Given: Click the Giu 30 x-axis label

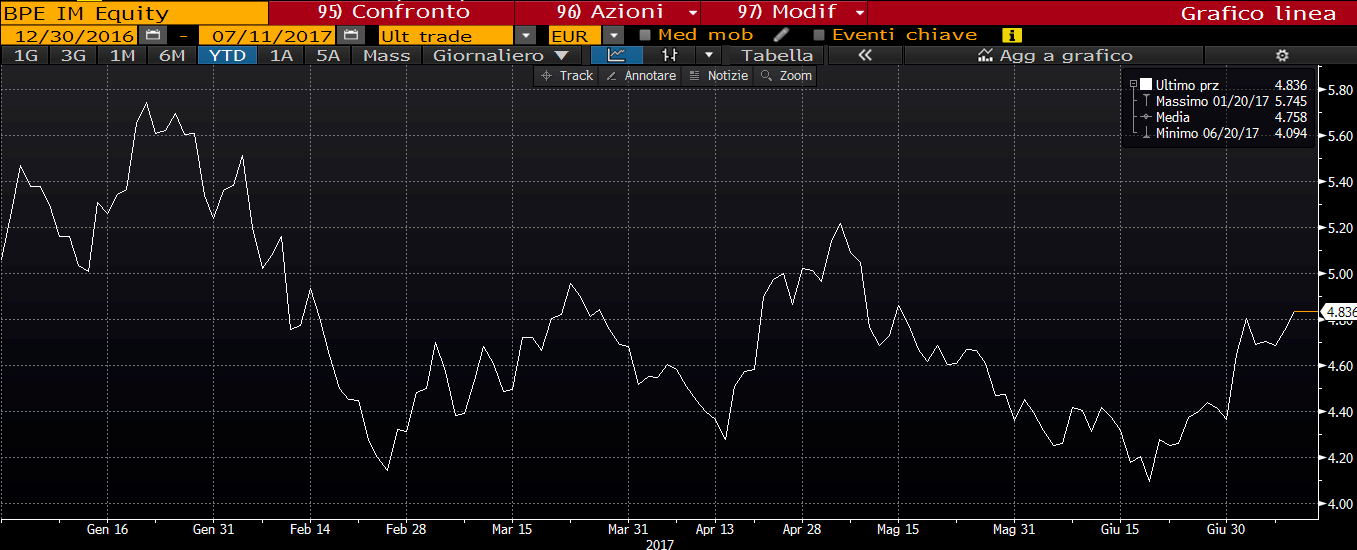Looking at the screenshot, I should (x=1225, y=529).
